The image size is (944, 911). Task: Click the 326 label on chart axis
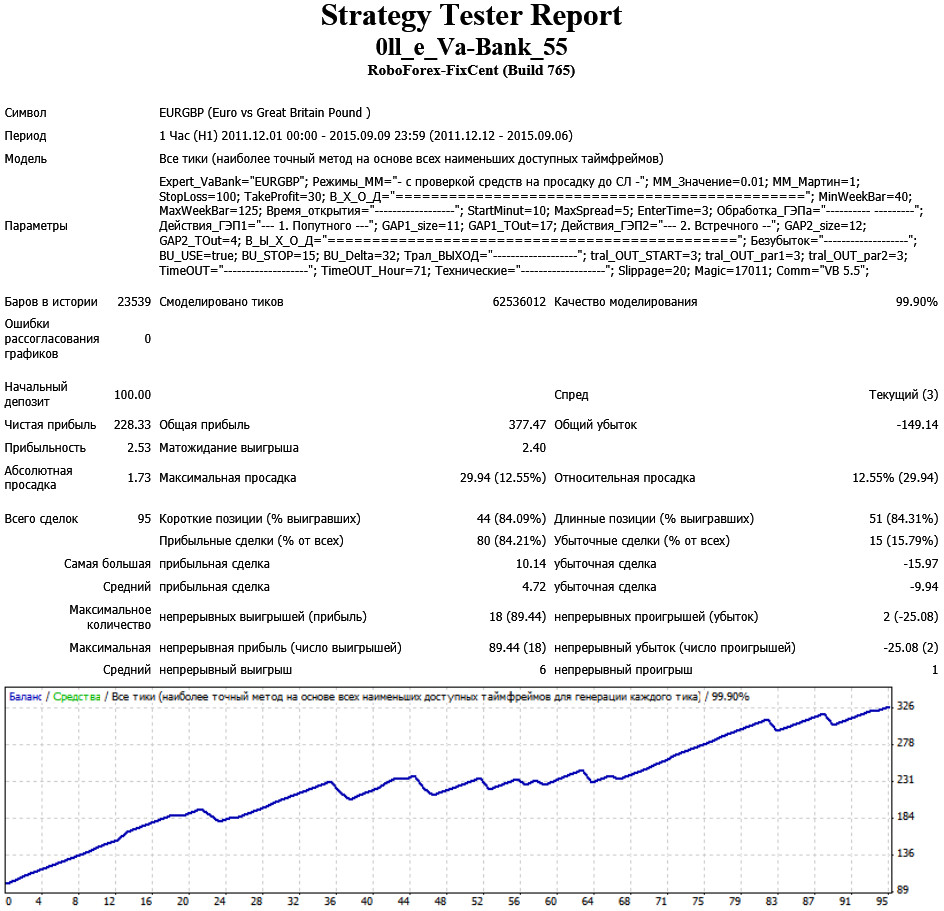point(905,706)
